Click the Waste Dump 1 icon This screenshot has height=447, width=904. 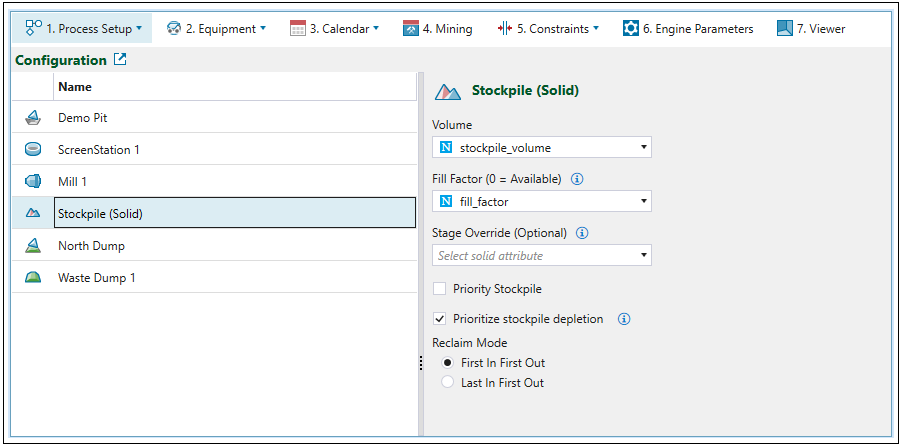pos(33,277)
